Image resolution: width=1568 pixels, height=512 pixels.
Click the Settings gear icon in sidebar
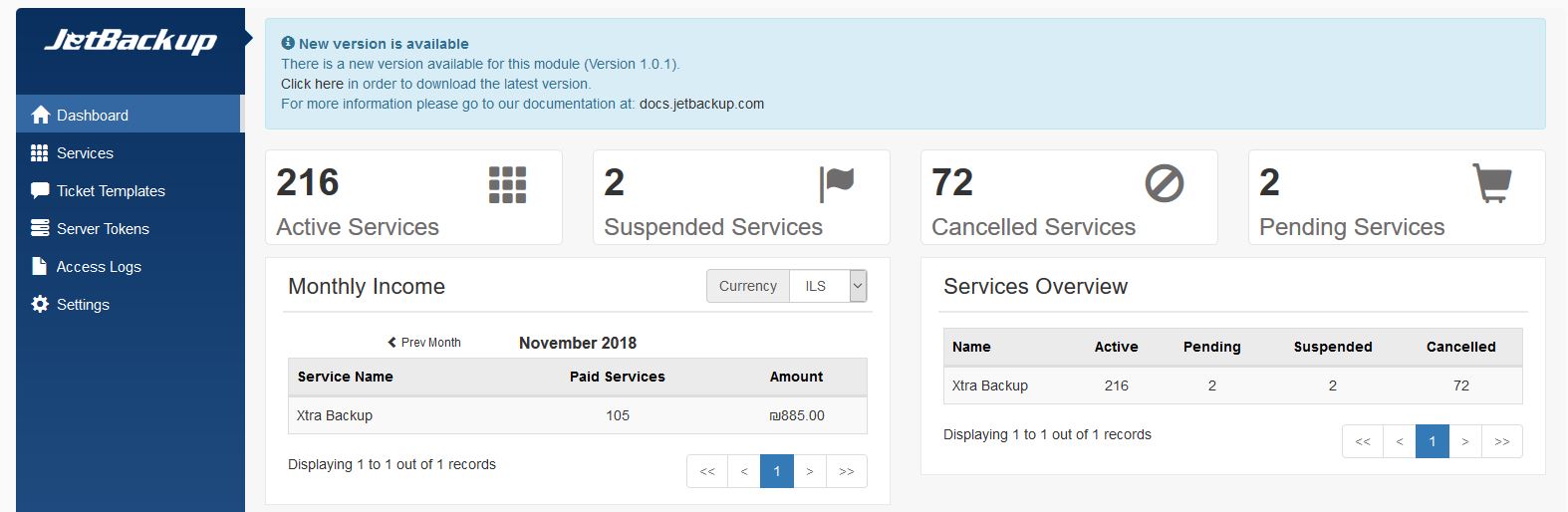tap(40, 304)
